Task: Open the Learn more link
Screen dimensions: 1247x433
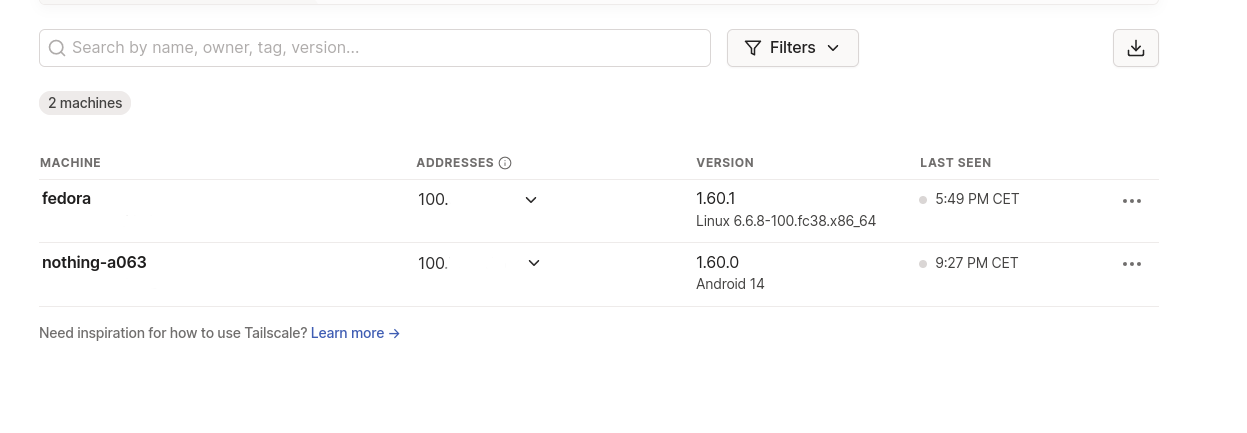Action: 355,333
